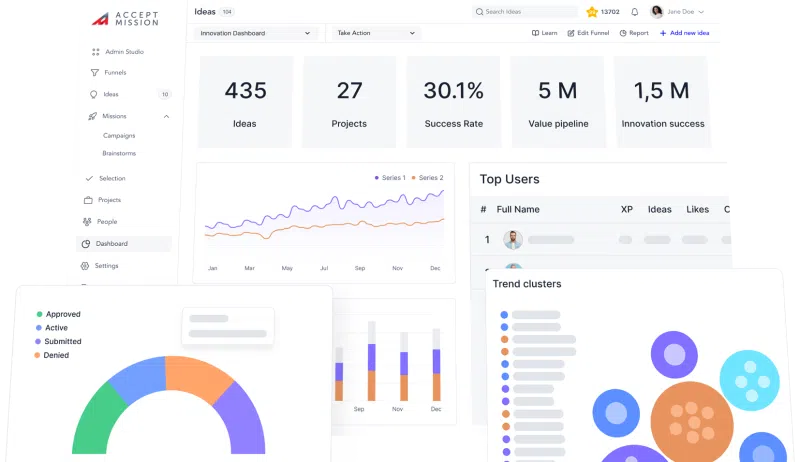Toggle the Denied legend item

click(52, 355)
